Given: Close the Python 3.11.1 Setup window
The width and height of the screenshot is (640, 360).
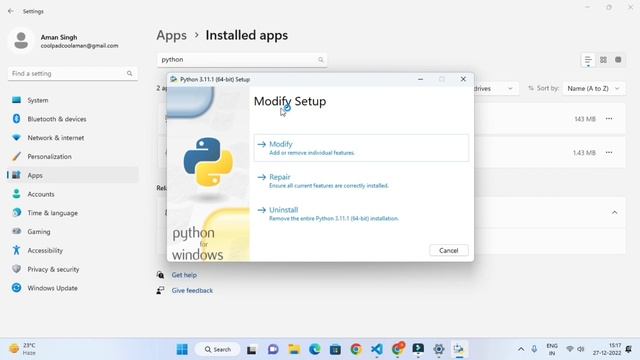Looking at the screenshot, I should (x=463, y=79).
